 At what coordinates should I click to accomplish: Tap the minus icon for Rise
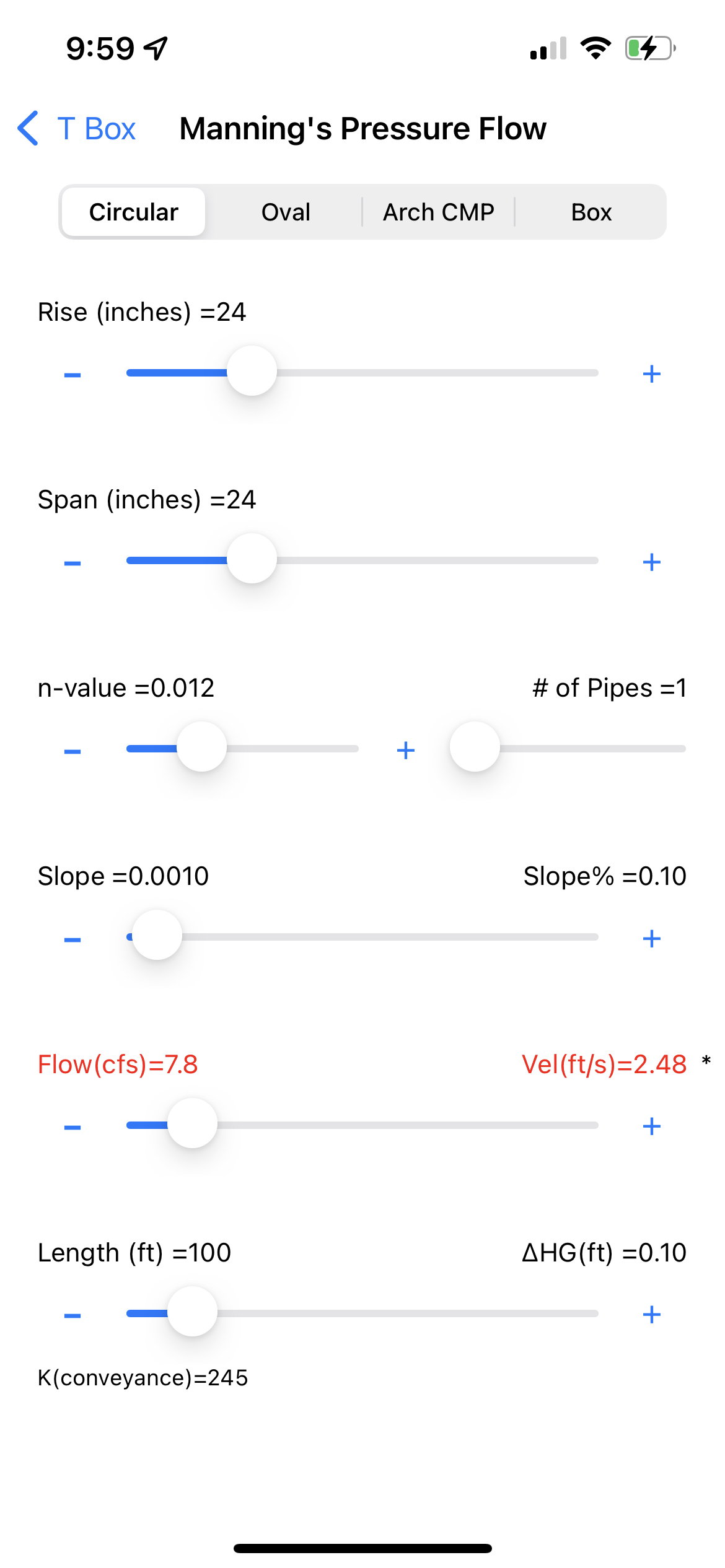[x=72, y=374]
